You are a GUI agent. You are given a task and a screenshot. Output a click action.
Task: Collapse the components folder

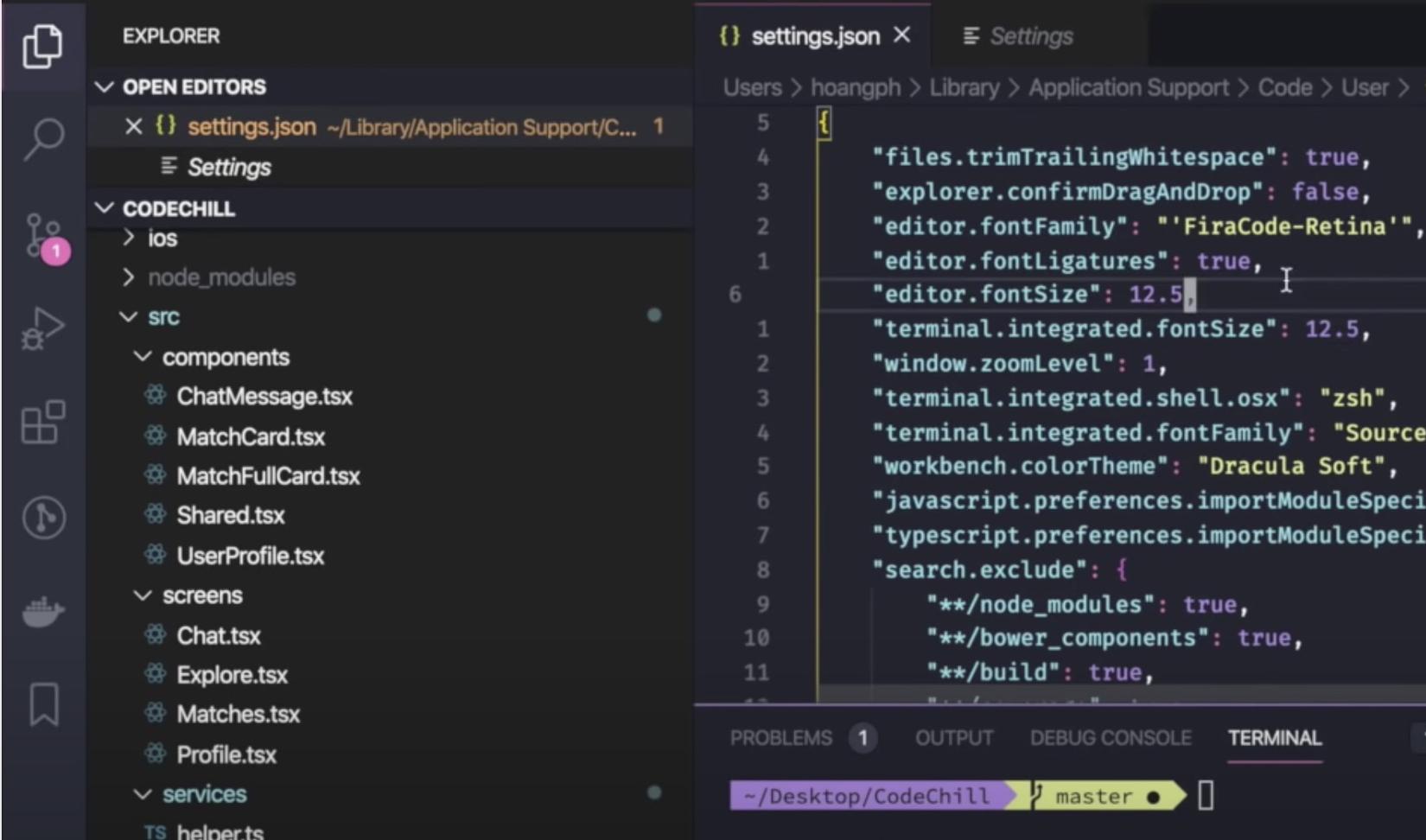point(143,357)
